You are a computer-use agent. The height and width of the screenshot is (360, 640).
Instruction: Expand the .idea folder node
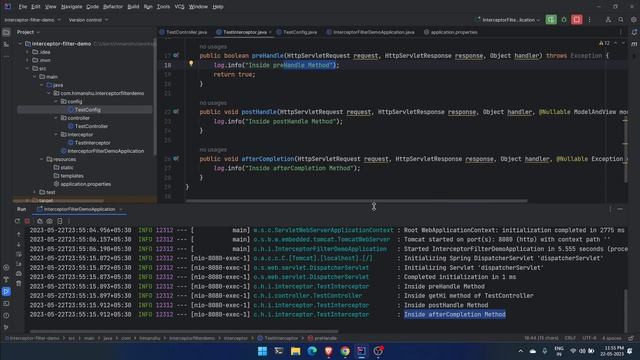pos(27,52)
